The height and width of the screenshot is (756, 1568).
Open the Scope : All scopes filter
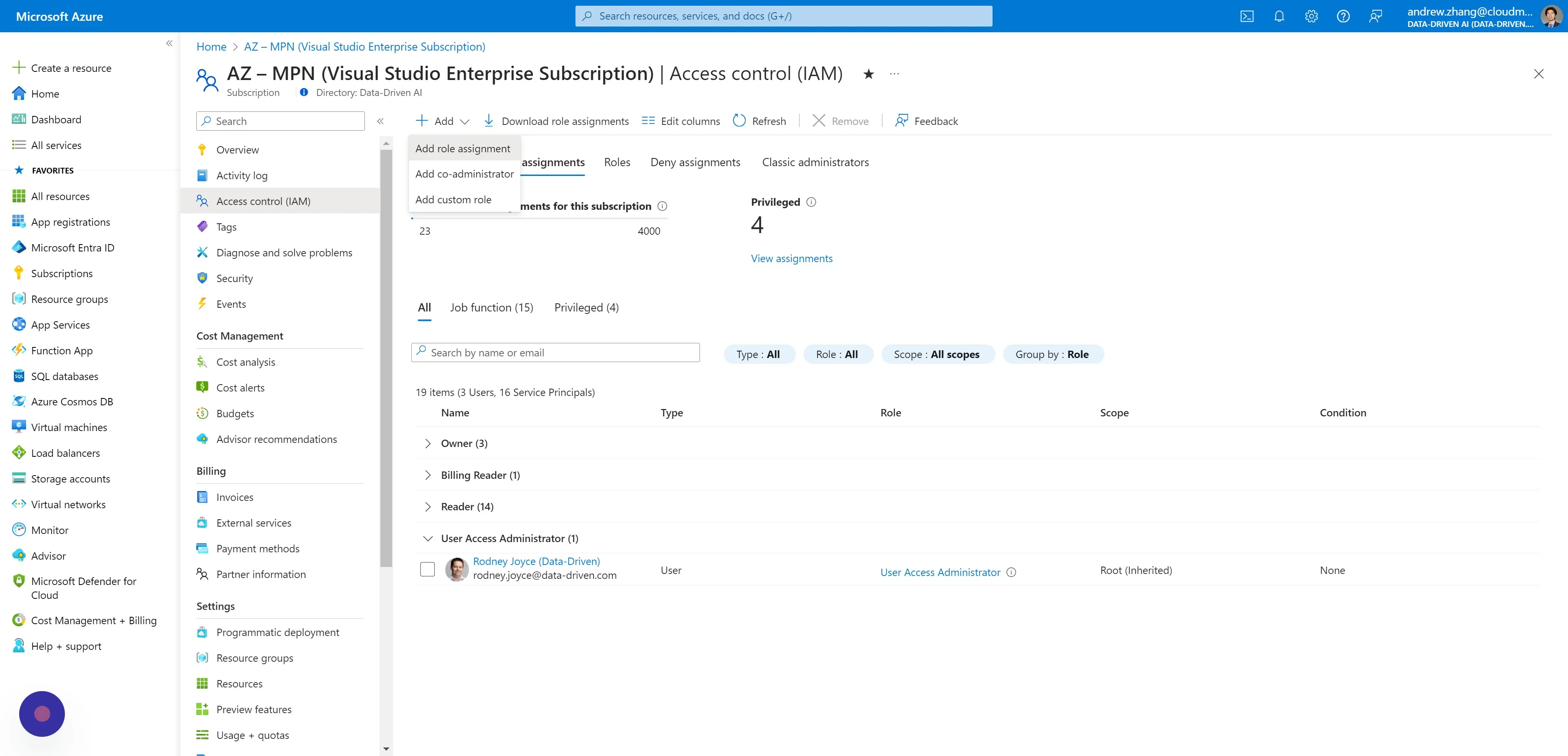pyautogui.click(x=937, y=354)
